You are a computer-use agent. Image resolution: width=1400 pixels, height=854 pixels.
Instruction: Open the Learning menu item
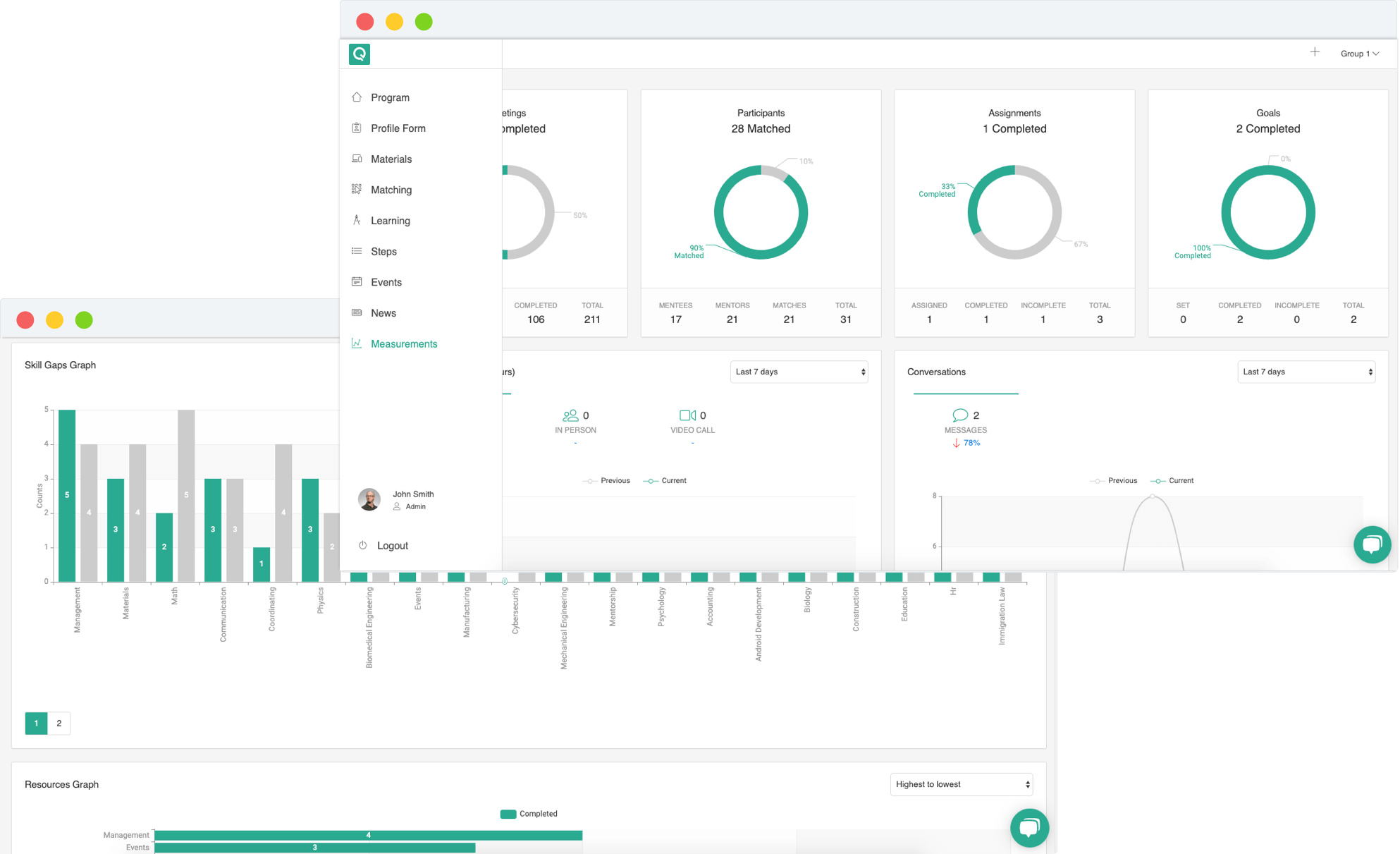pyautogui.click(x=391, y=221)
